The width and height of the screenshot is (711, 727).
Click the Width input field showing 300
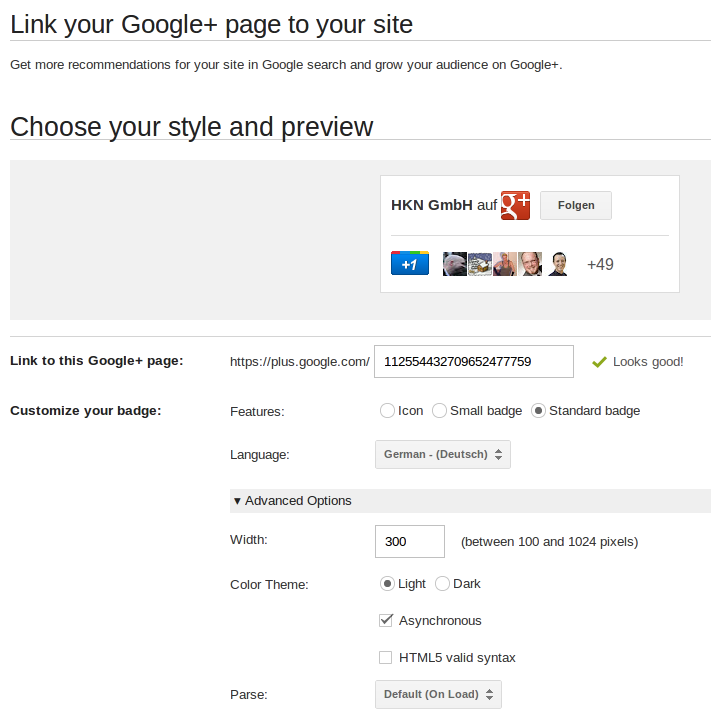tap(410, 542)
